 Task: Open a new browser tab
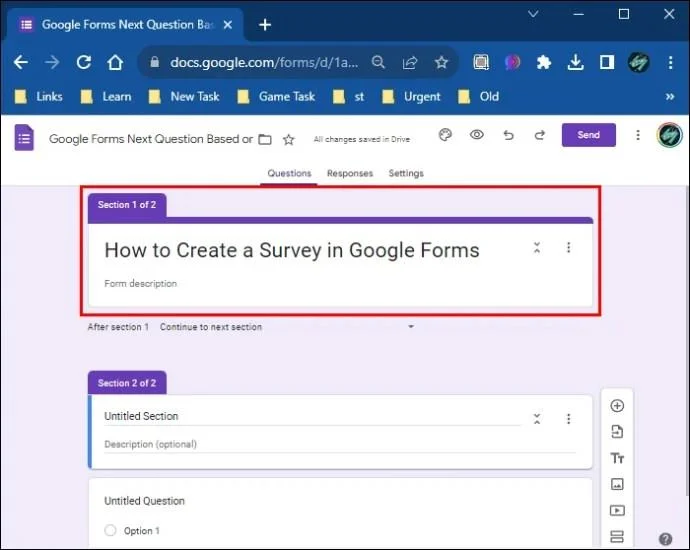pyautogui.click(x=265, y=25)
